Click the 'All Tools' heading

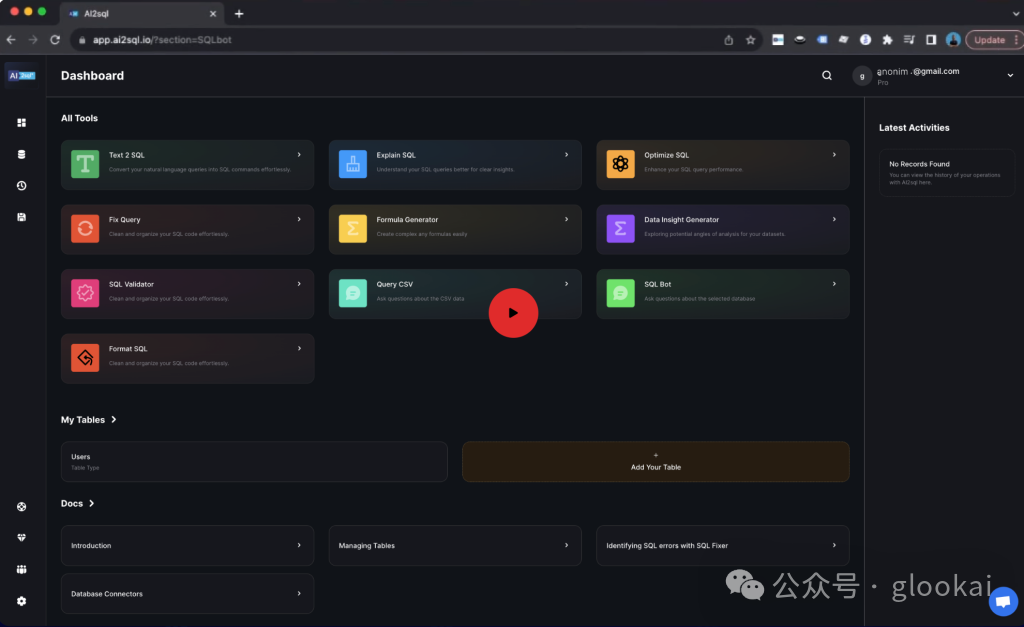tap(79, 118)
